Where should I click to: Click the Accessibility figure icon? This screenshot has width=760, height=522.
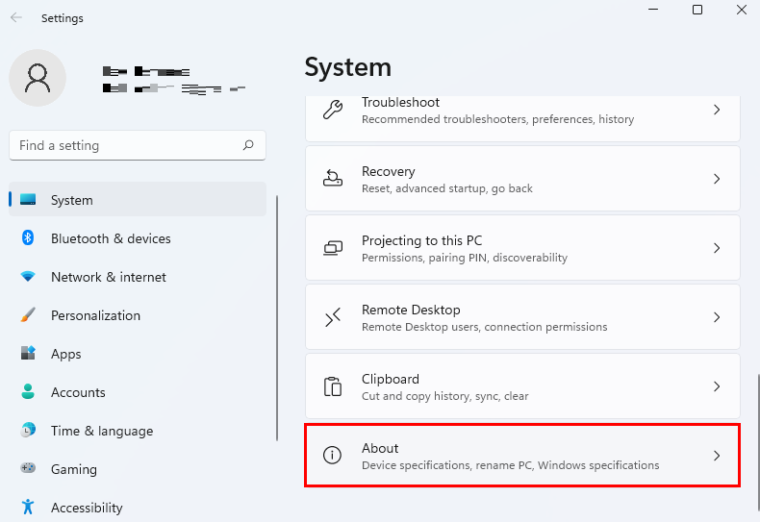click(28, 506)
